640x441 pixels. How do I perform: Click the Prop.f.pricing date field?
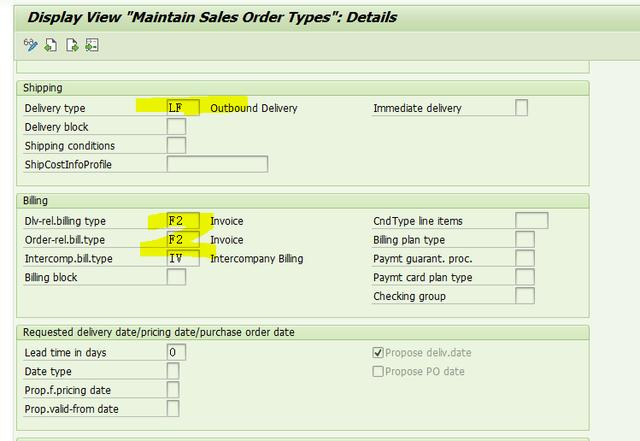pos(173,390)
